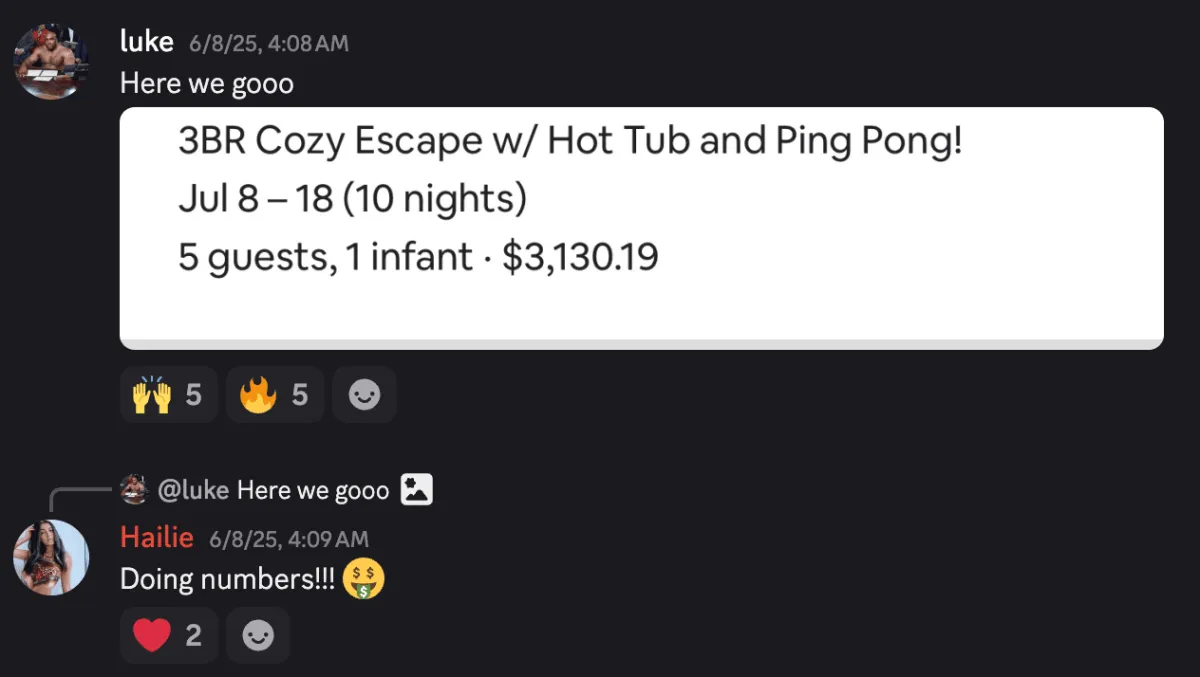Click the $3,130.19 price in the listing card

click(580, 257)
